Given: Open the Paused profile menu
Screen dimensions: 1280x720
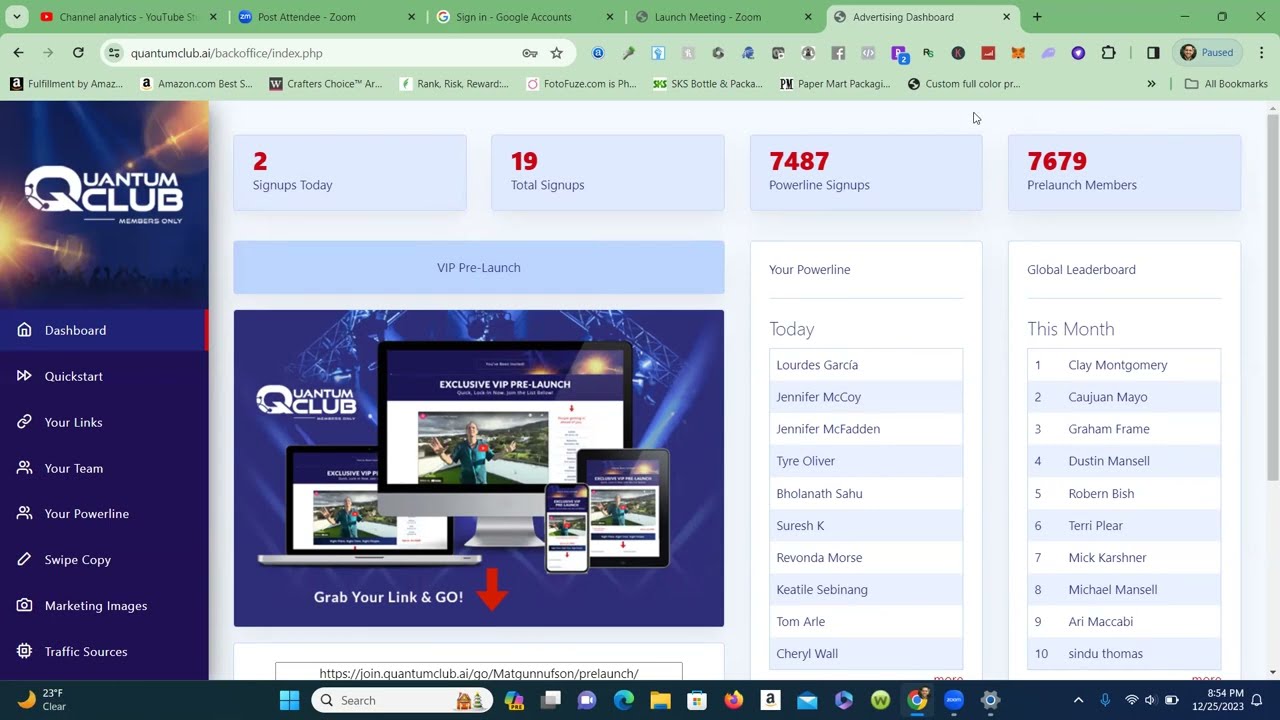Looking at the screenshot, I should pos(1207,53).
